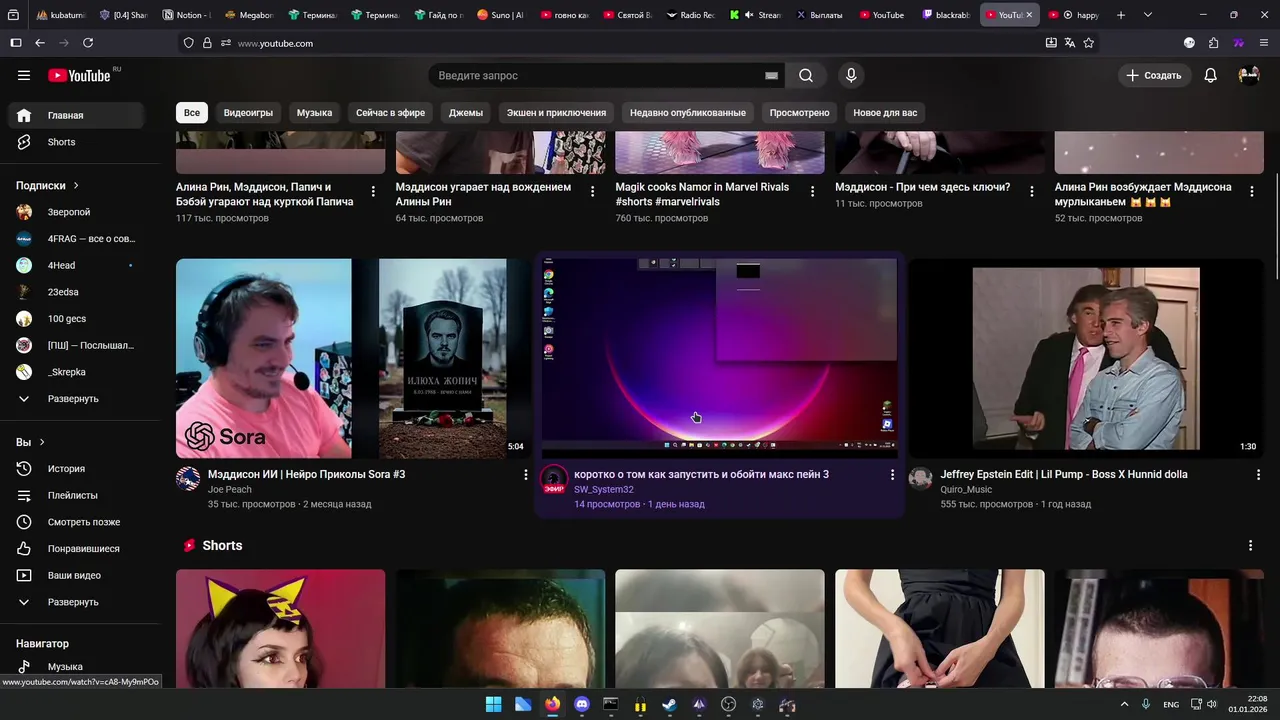Open Quiro_Music channel avatar

point(920,479)
